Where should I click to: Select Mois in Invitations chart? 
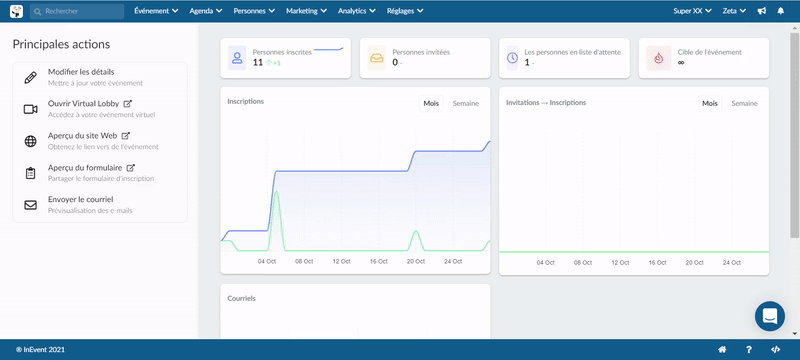[x=710, y=104]
